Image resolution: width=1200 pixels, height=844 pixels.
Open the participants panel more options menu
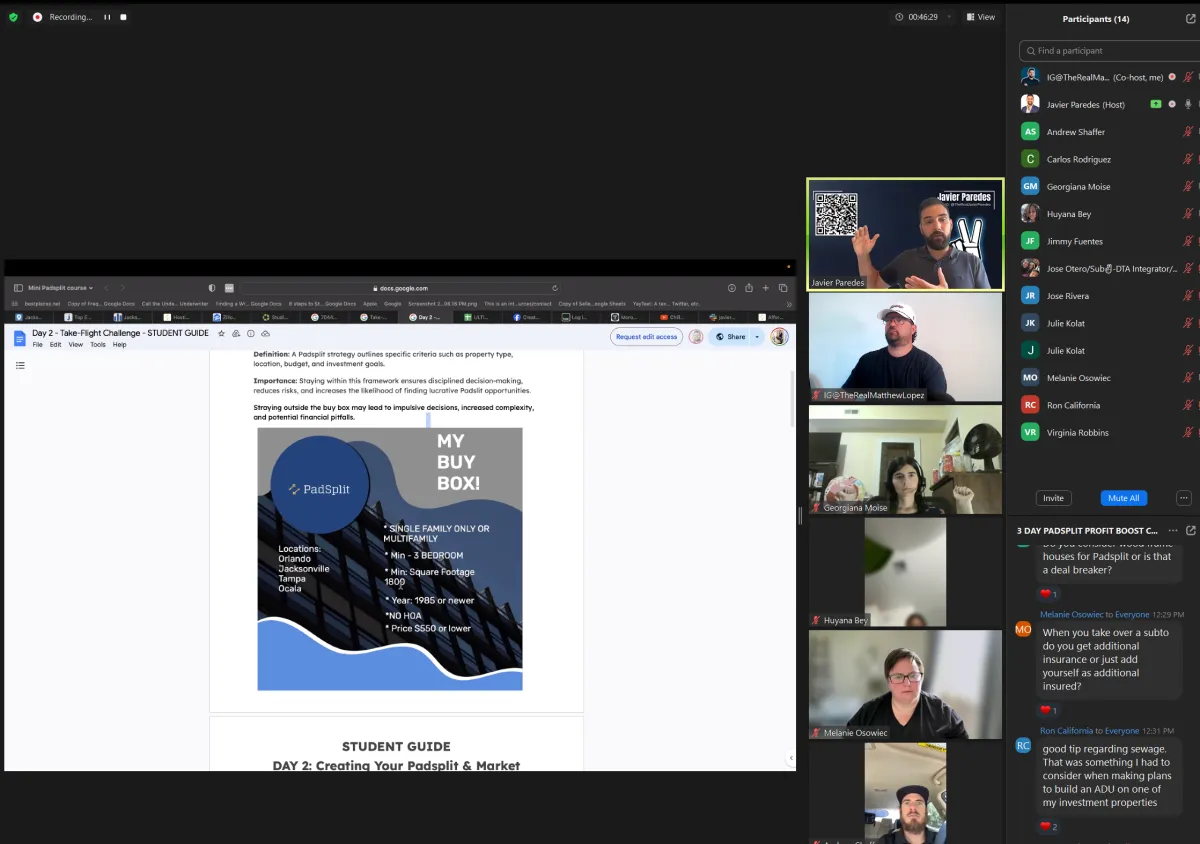pos(1184,498)
